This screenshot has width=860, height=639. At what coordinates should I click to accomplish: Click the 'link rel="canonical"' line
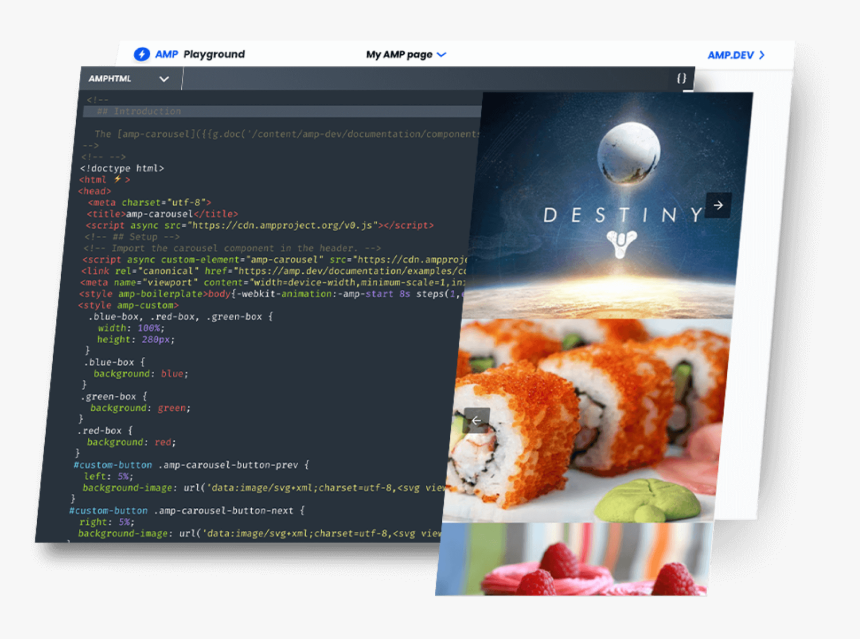274,272
